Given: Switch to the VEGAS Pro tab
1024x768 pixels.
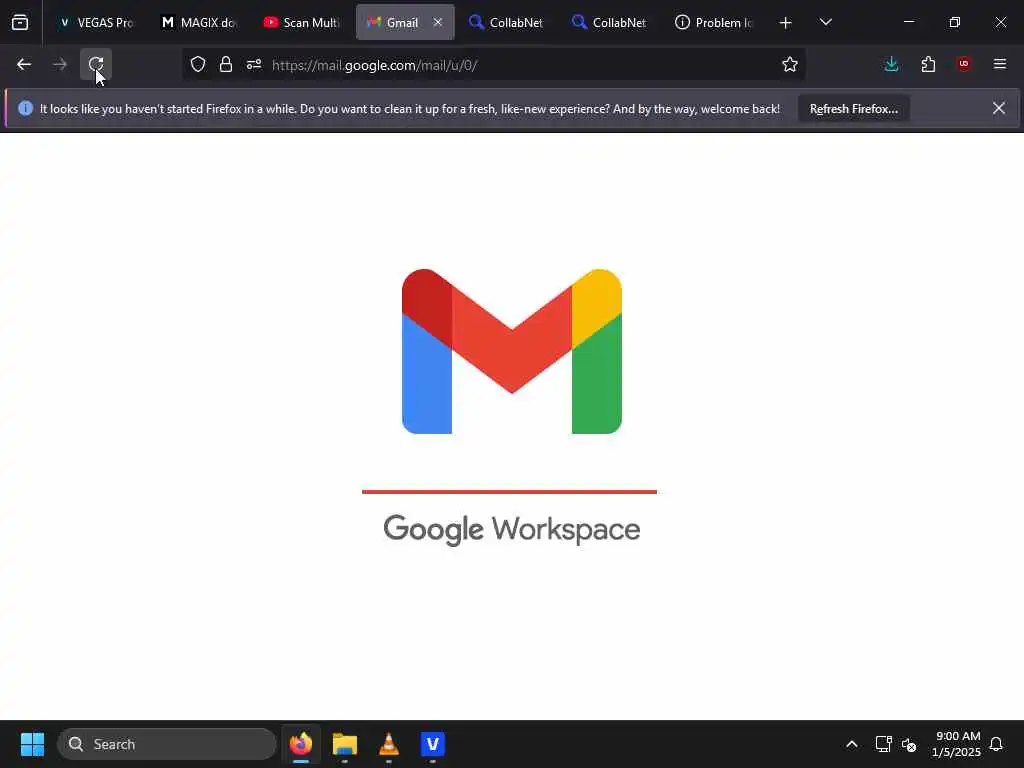Looking at the screenshot, I should point(96,23).
